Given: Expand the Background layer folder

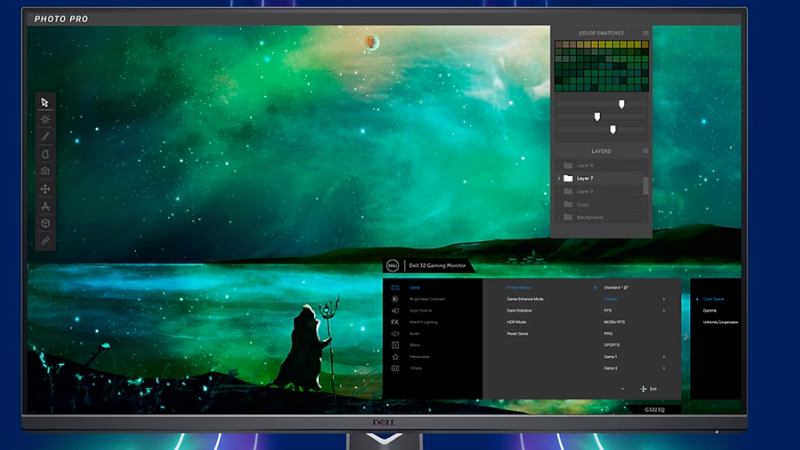Looking at the screenshot, I should tap(559, 217).
